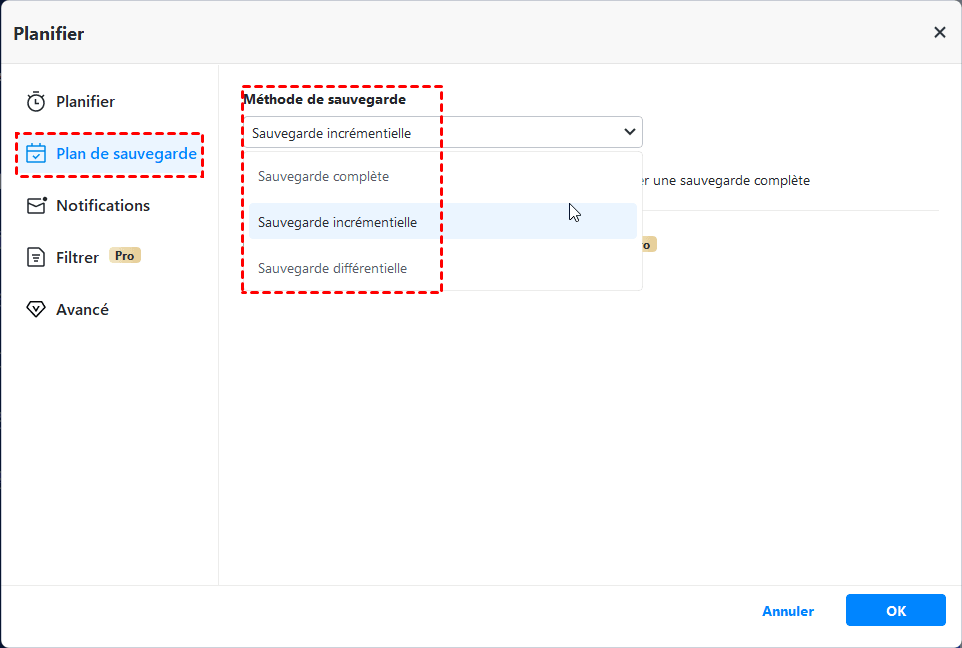Close the Planifier dialog with the X

click(939, 33)
